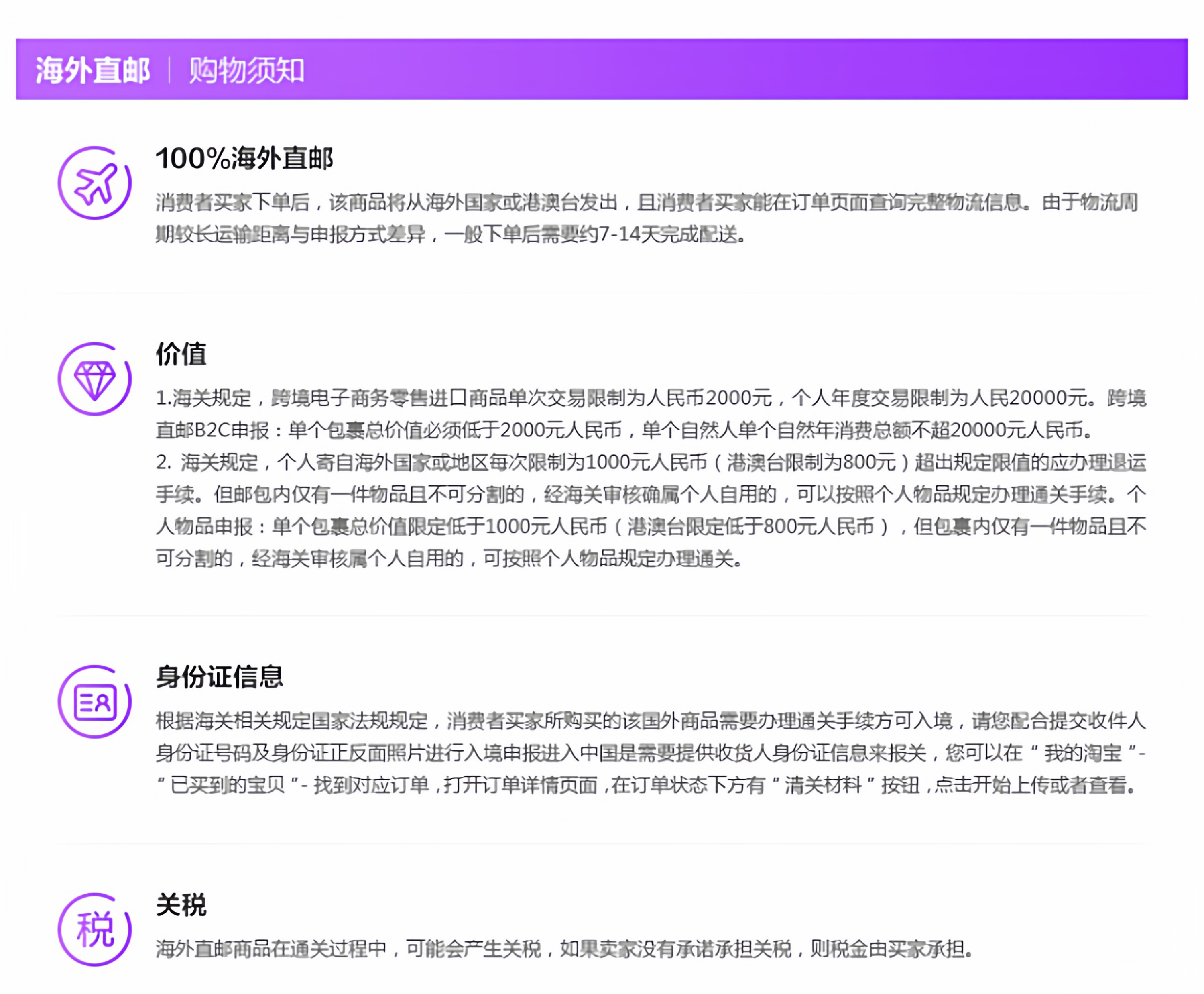Click the purple diamond value icon
This screenshot has width=1204, height=994.
(x=94, y=379)
